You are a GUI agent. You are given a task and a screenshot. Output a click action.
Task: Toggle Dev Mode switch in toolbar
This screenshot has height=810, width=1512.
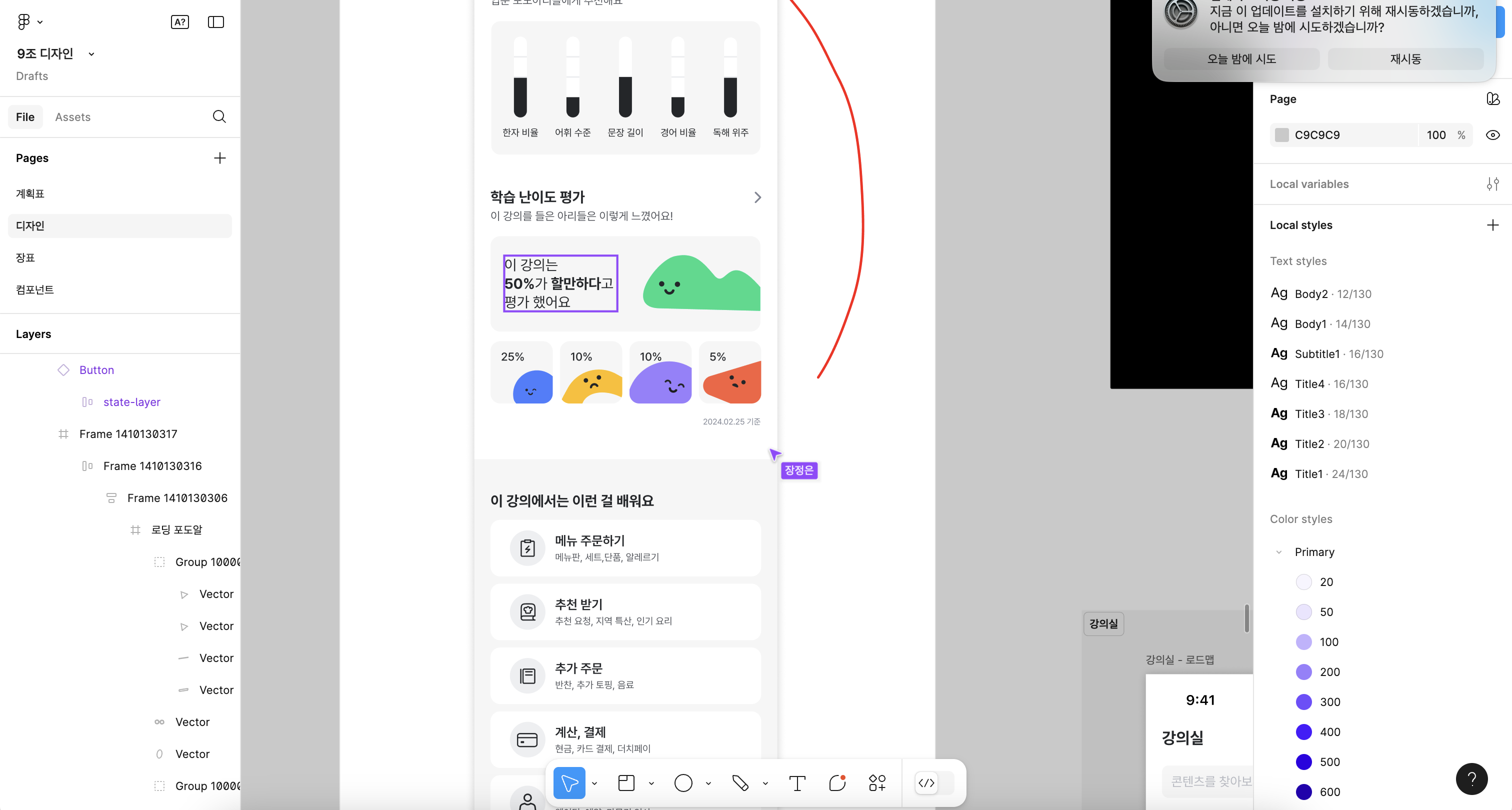(x=934, y=782)
